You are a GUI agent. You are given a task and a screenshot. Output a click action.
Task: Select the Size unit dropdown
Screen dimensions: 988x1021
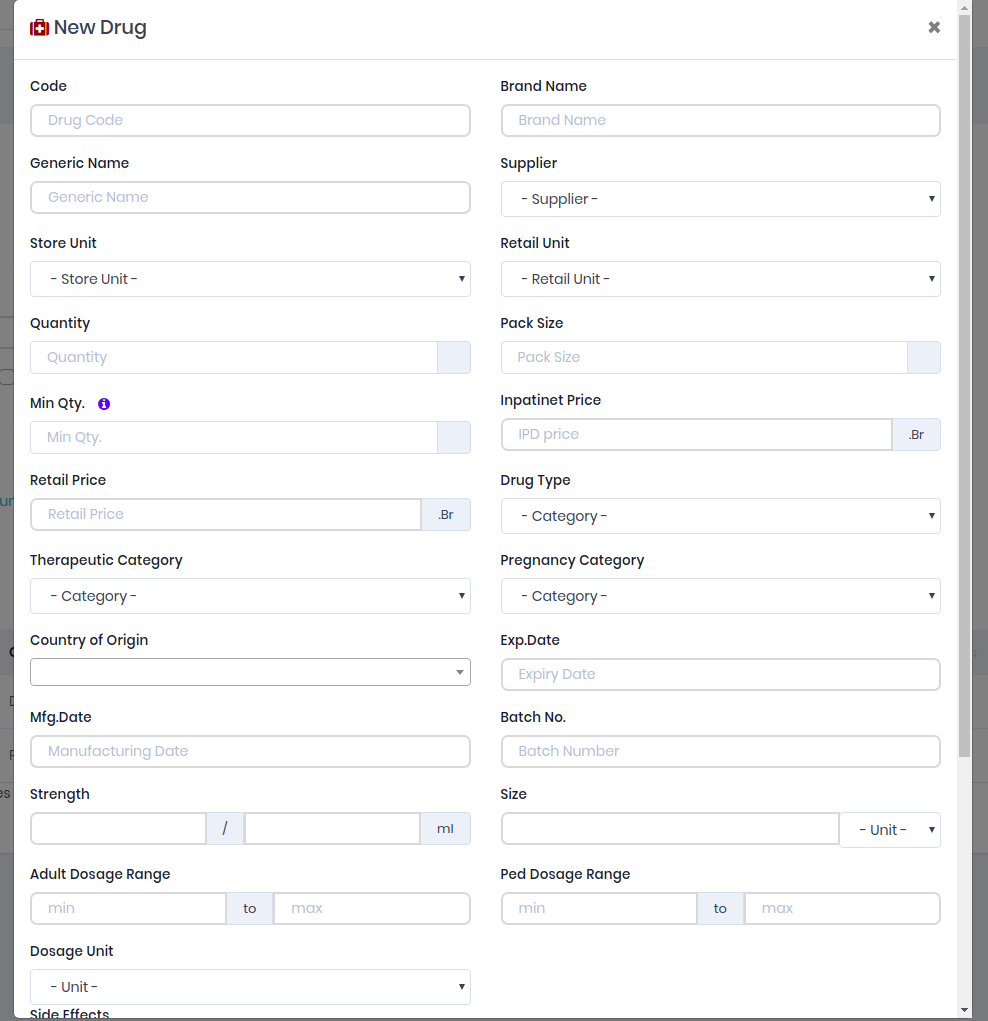tap(890, 830)
